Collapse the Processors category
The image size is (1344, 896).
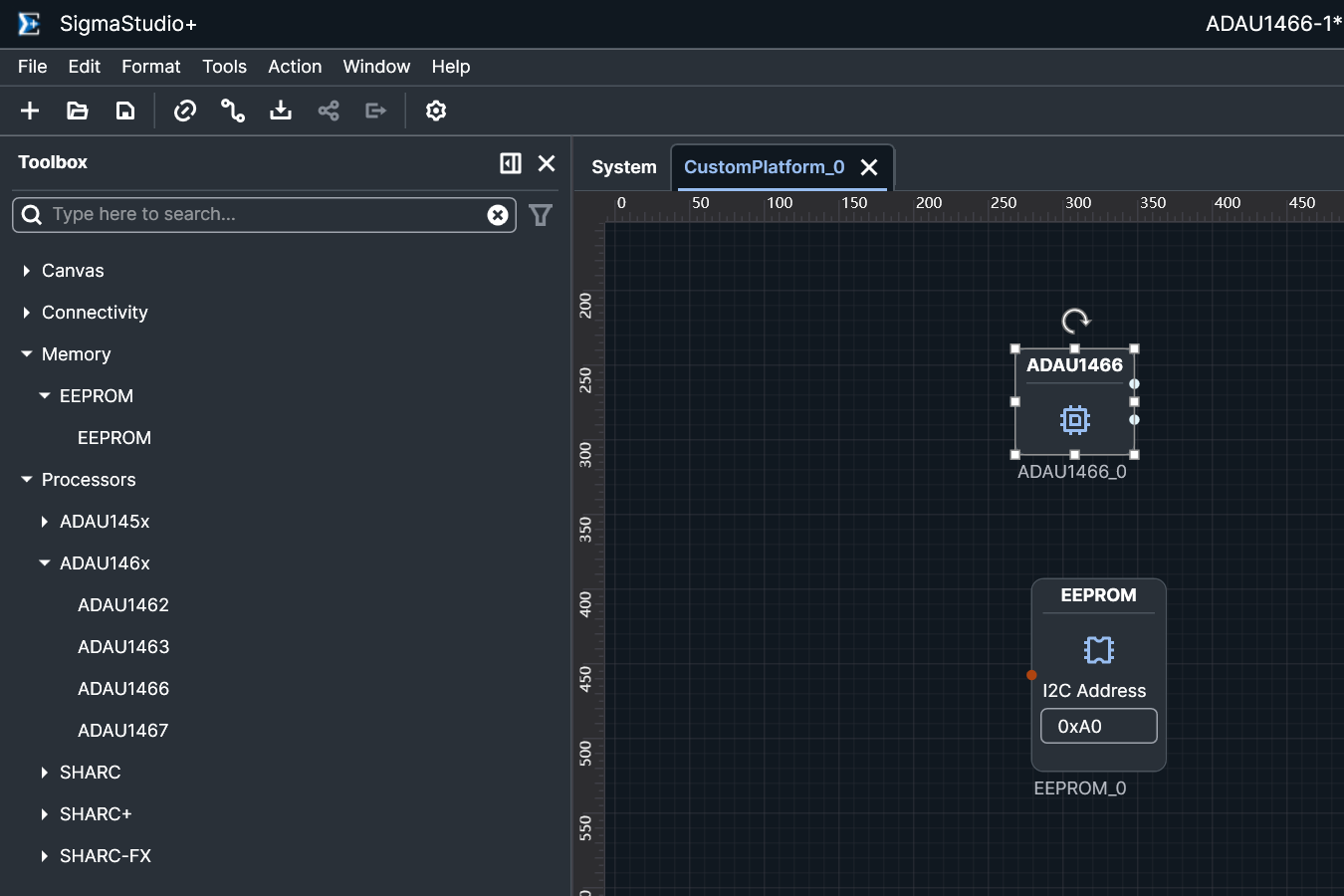click(27, 480)
